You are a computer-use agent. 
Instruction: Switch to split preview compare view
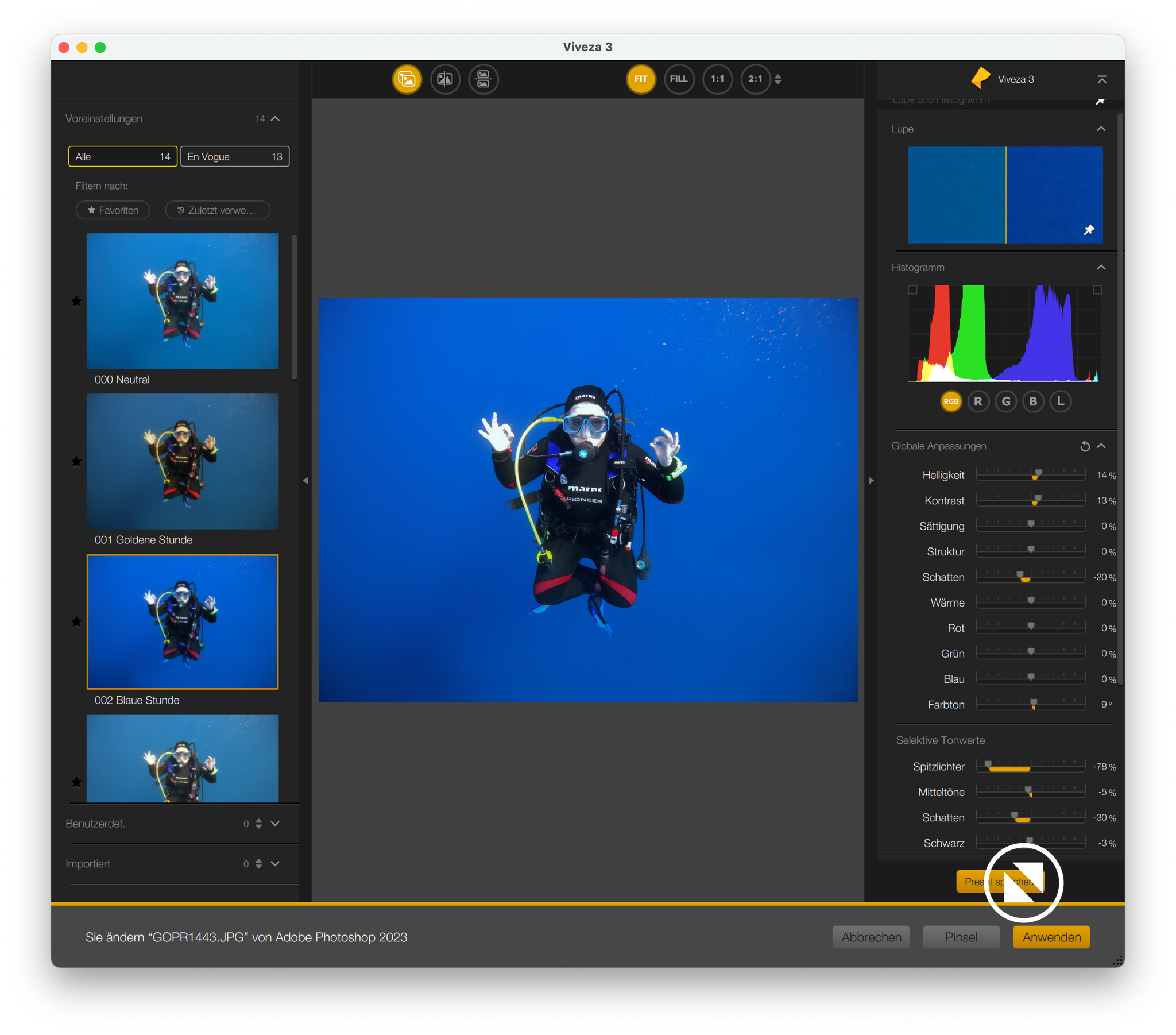point(445,79)
